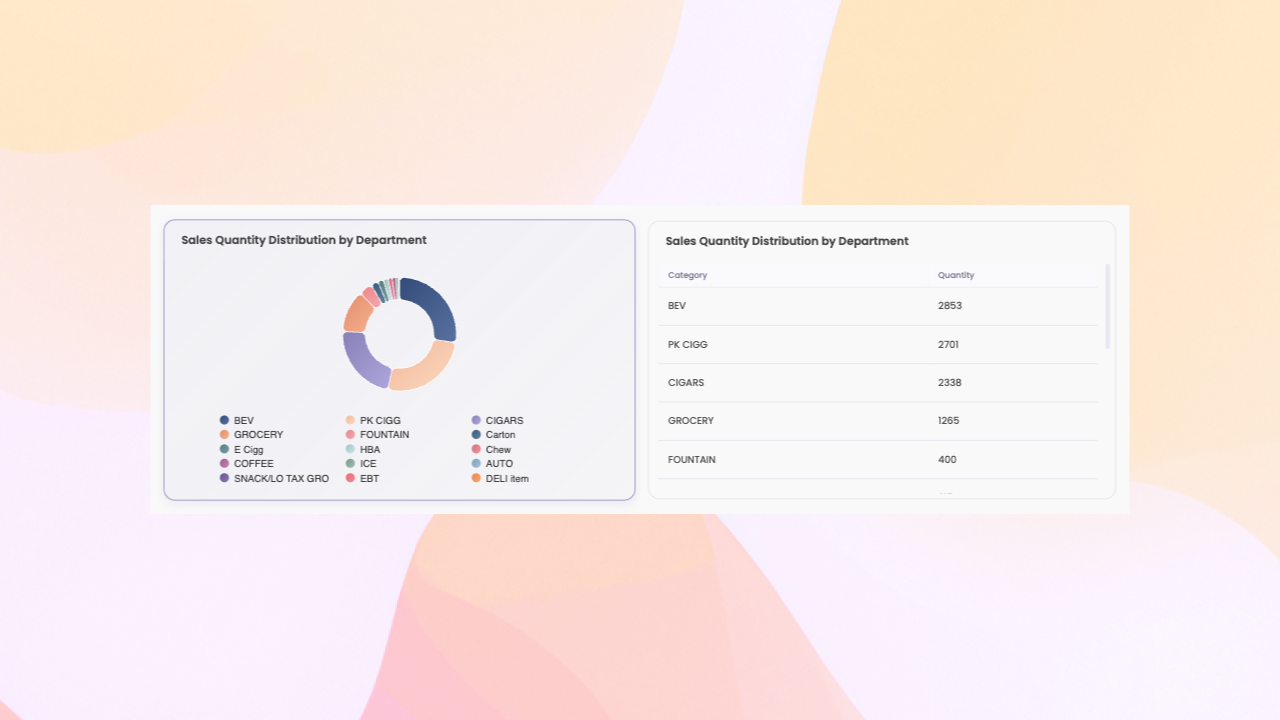Click the GROCERY legend color marker
1280x720 pixels.
(224, 434)
